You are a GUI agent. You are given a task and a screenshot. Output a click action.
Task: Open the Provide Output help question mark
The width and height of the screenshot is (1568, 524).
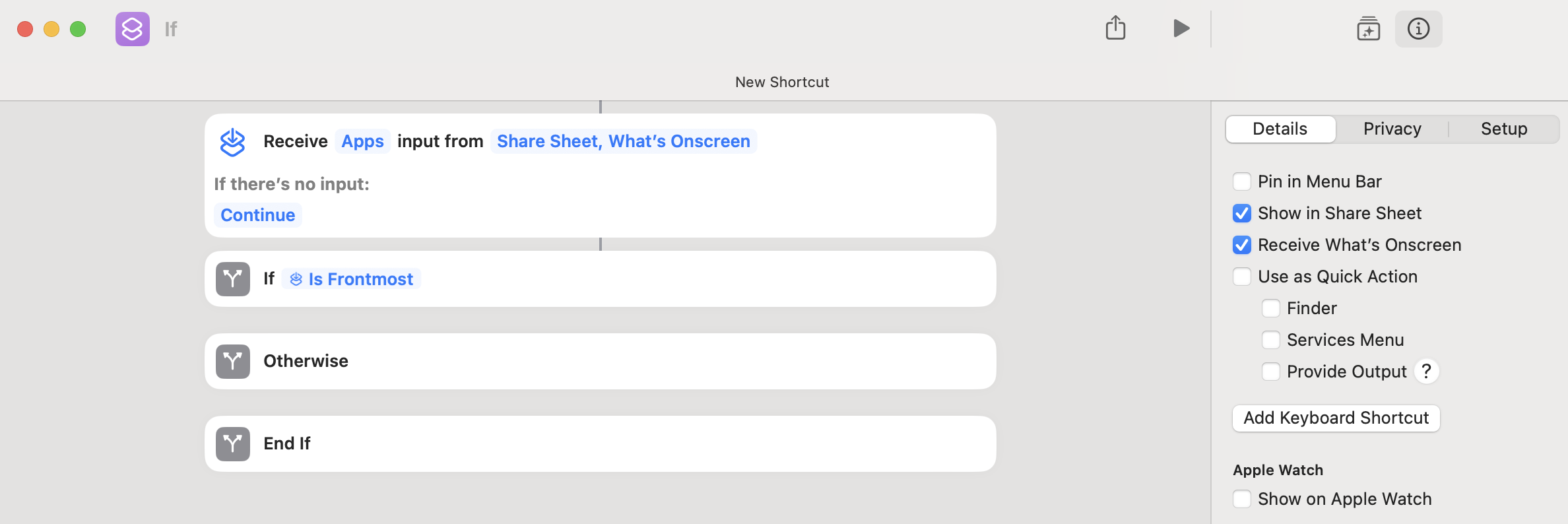coord(1426,372)
